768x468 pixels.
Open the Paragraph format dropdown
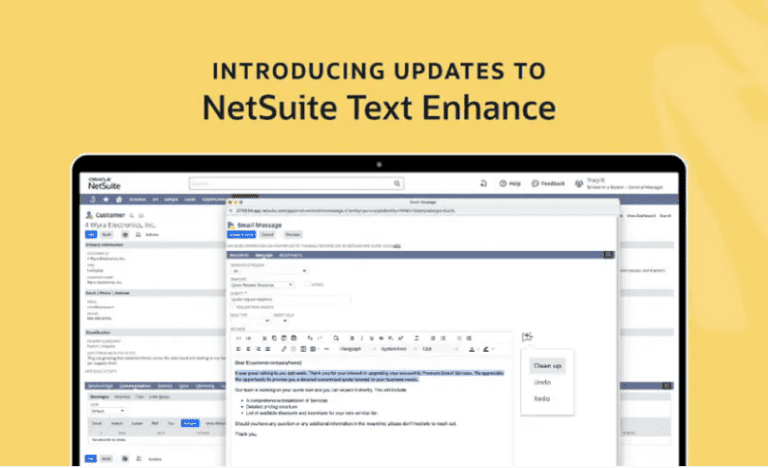pyautogui.click(x=358, y=349)
